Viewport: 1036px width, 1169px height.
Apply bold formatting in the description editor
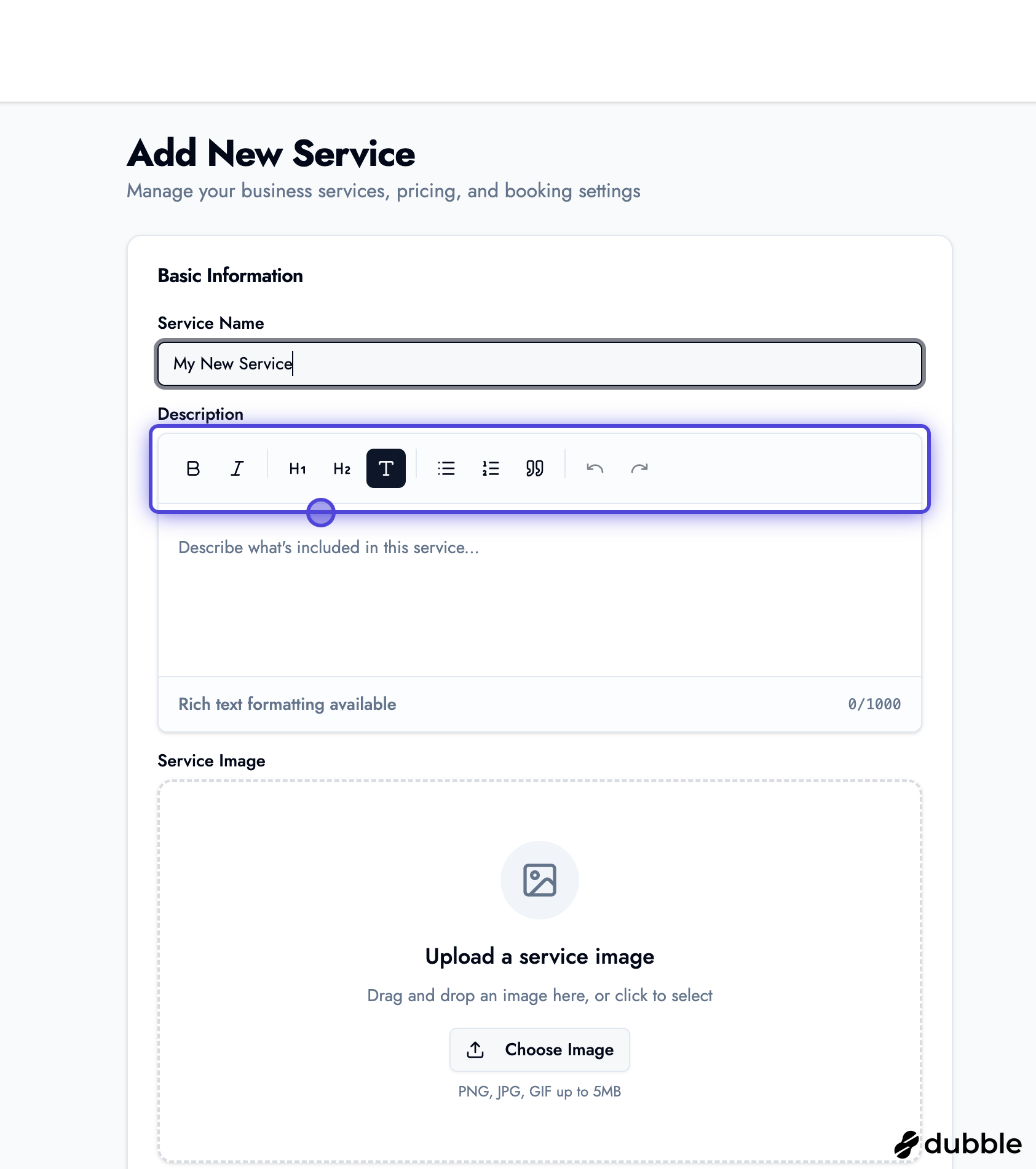(192, 468)
